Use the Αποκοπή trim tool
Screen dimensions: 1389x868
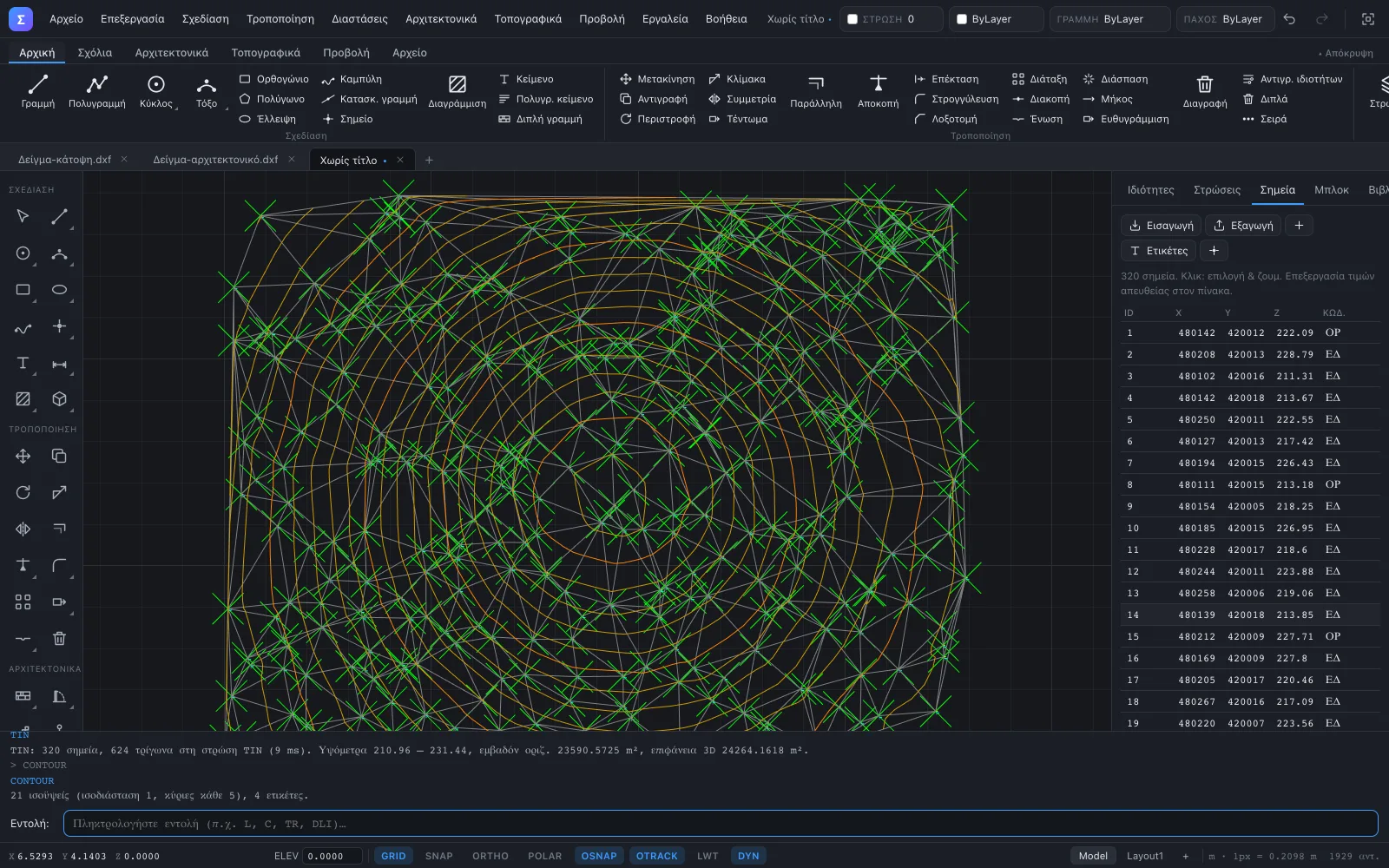pos(878,91)
